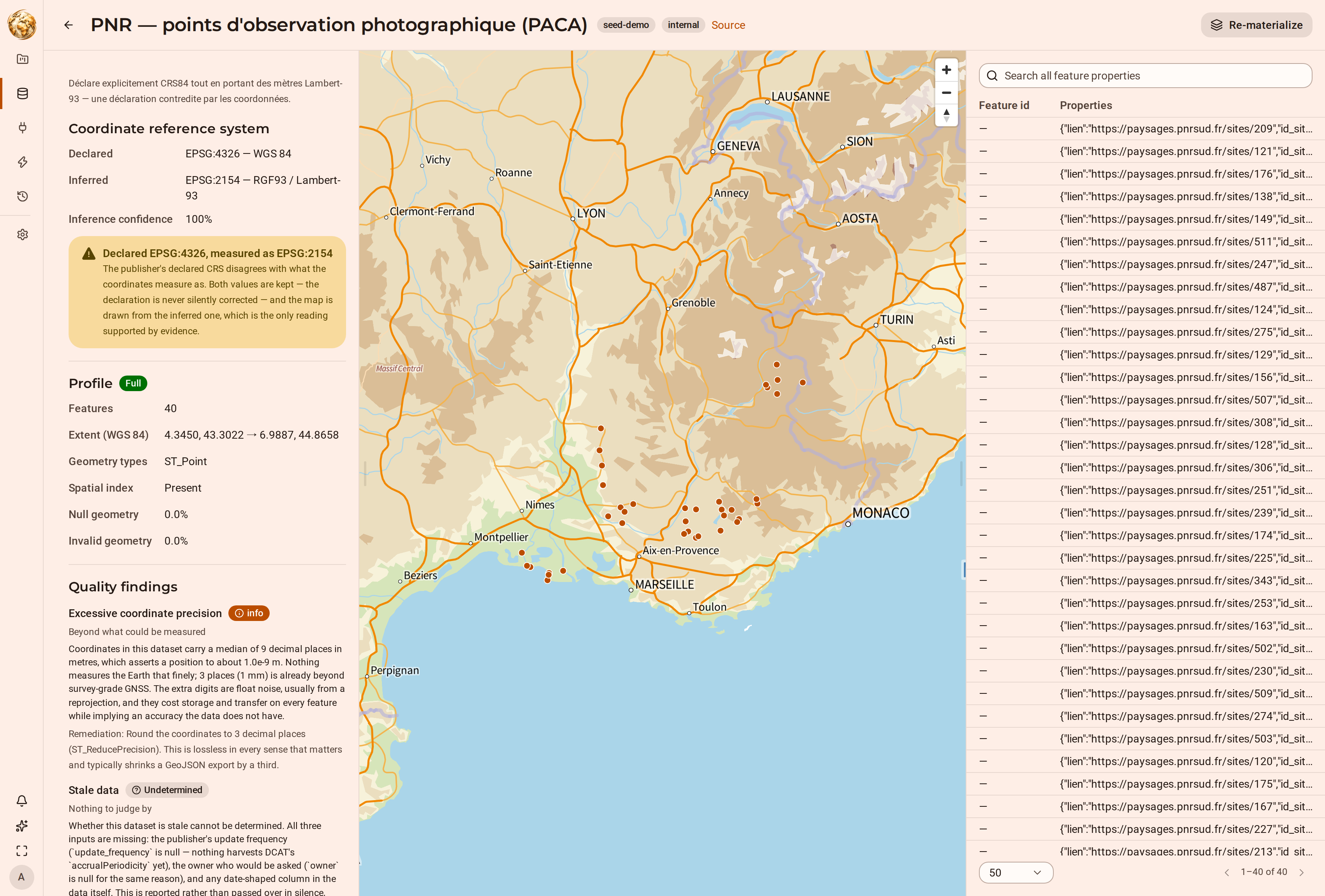Select the row with sites/487
Screen dimensions: 1325x896
[1145, 287]
